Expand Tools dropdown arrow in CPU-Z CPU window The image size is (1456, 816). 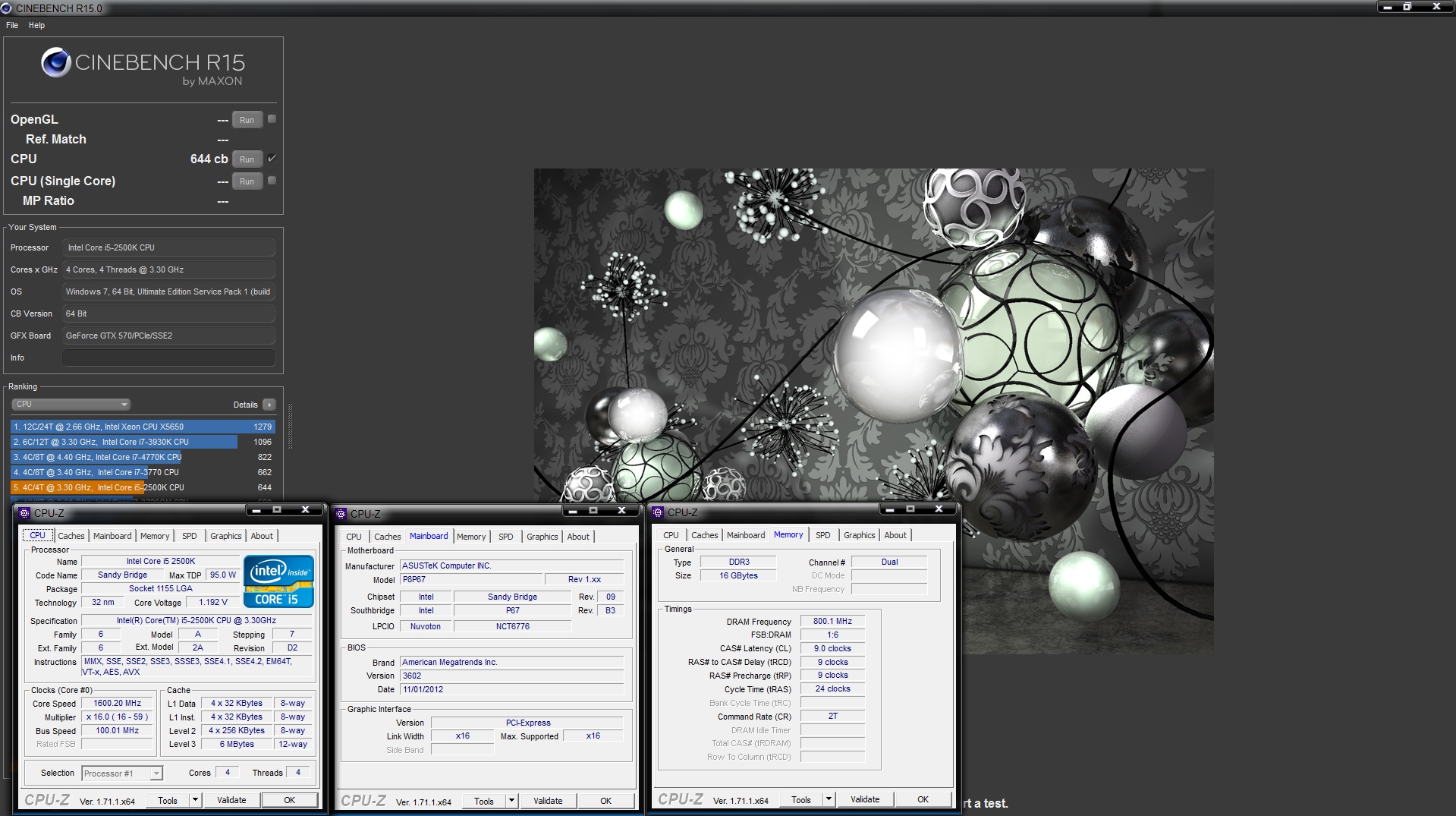tap(195, 800)
